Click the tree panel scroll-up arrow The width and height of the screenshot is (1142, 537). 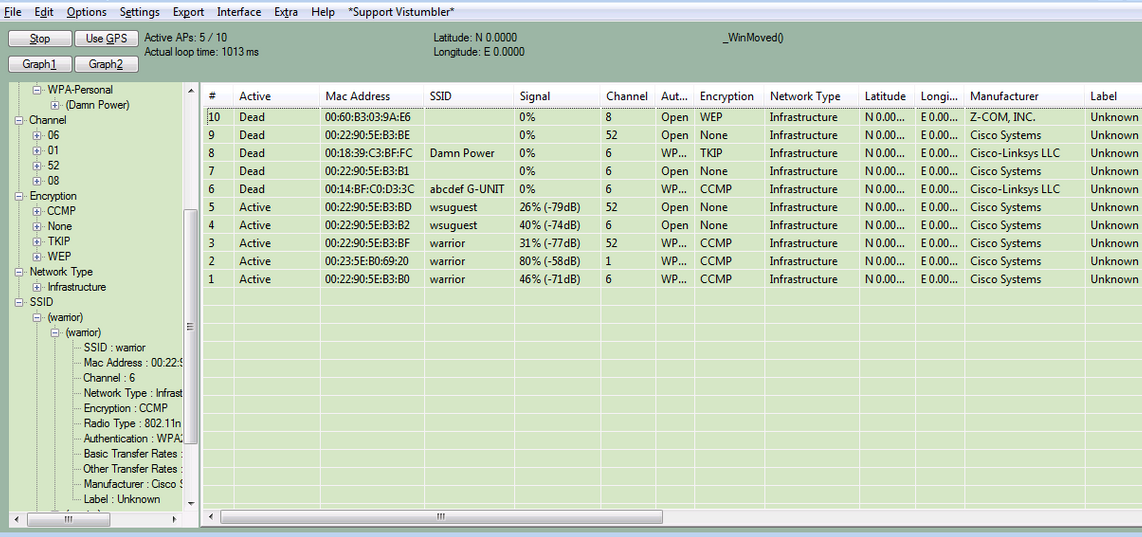[191, 91]
